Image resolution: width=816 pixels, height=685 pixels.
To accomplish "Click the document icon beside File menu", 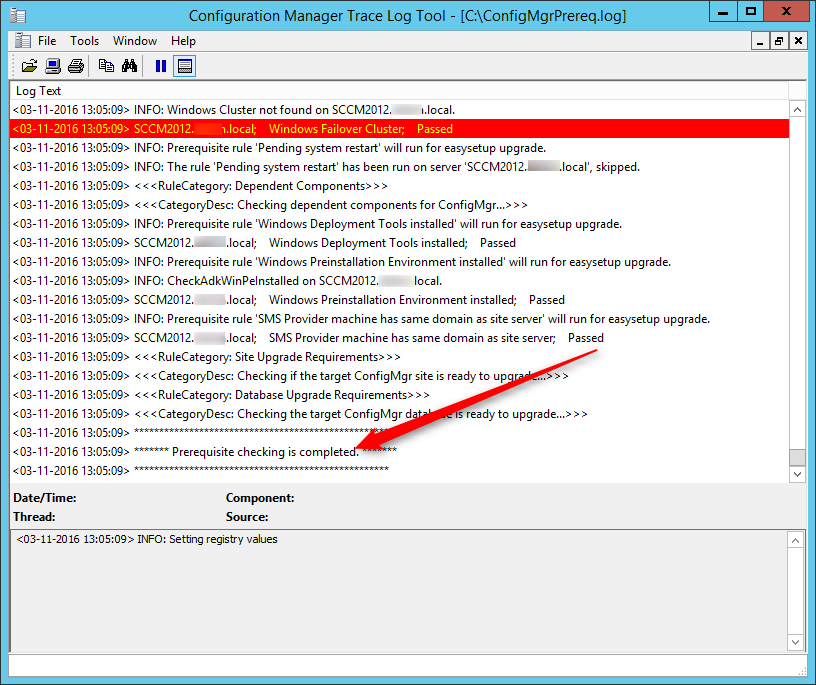I will pyautogui.click(x=22, y=41).
